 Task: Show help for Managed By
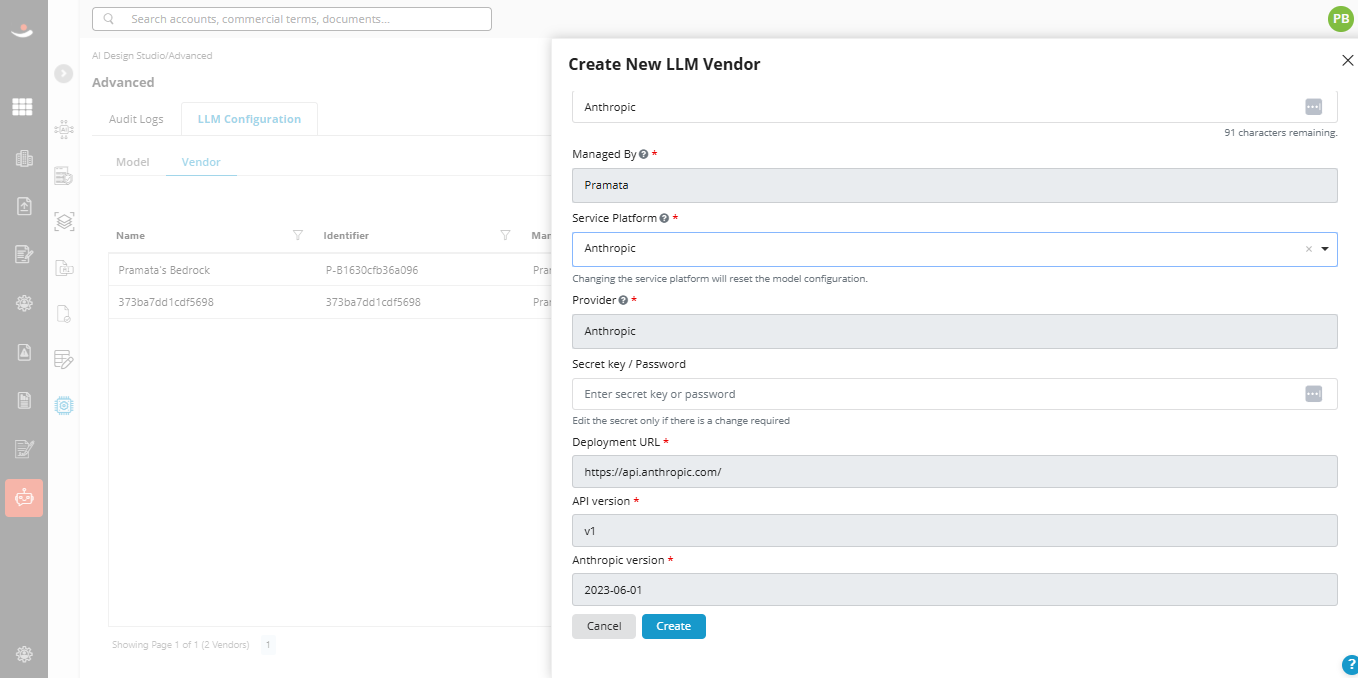coord(643,154)
